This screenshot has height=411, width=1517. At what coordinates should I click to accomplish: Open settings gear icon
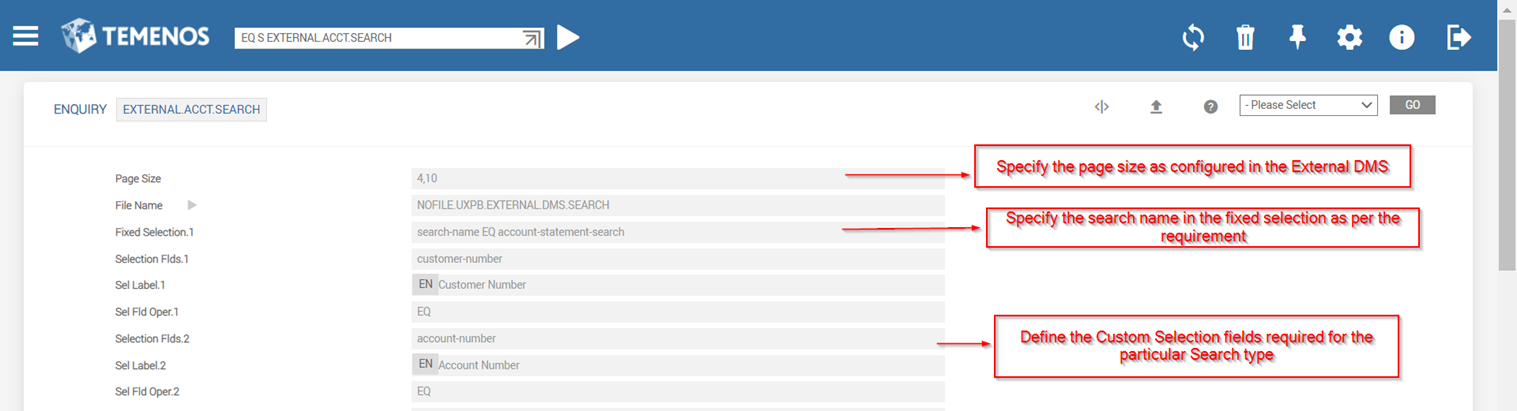tap(1349, 38)
